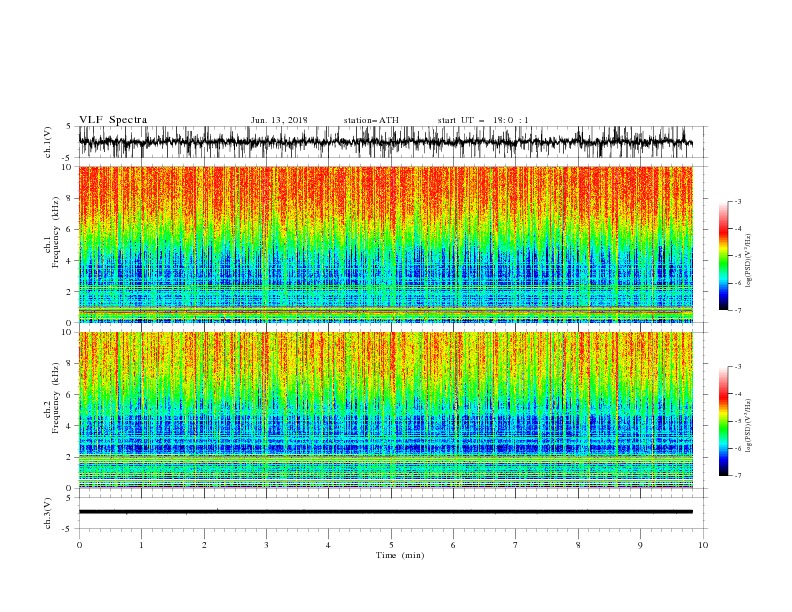Click the ch.2 color bar "log(PSD)(V²/Hz)" label
This screenshot has width=792, height=612.
[748, 425]
